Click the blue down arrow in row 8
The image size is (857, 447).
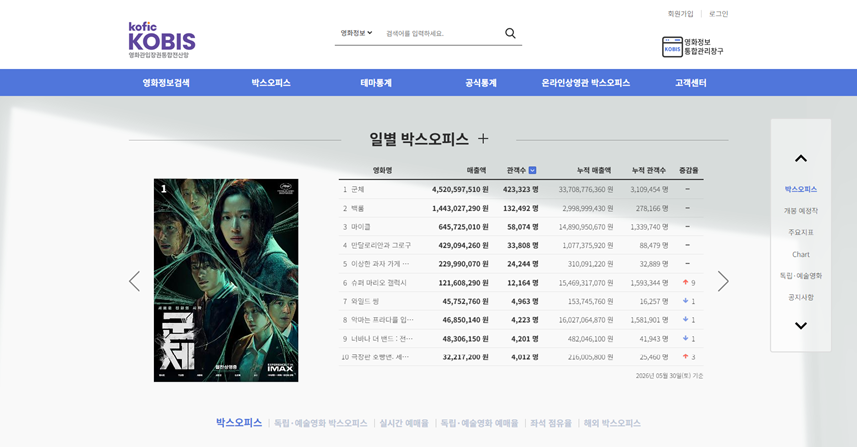click(x=685, y=320)
